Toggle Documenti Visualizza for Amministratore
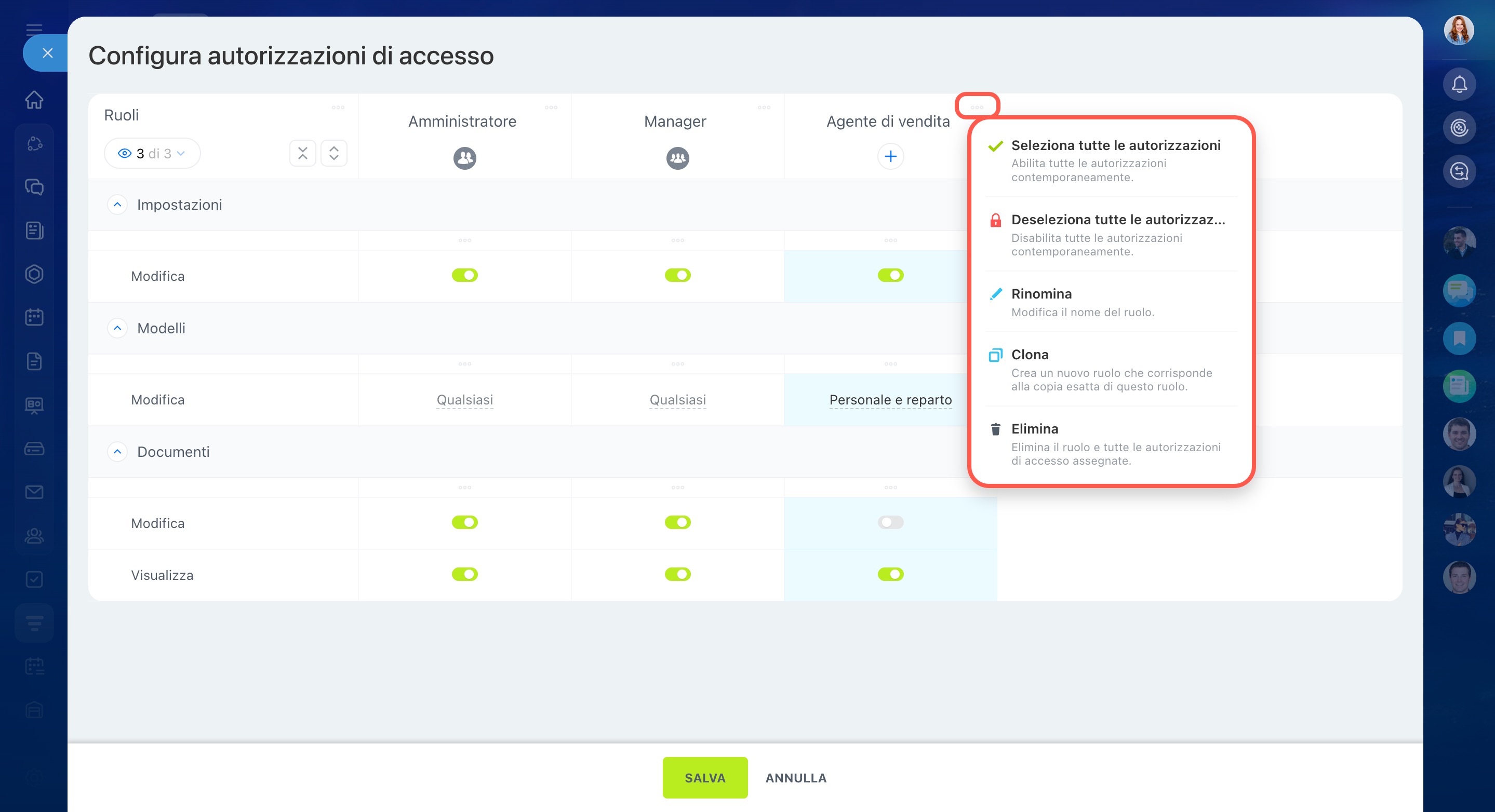Viewport: 1495px width, 812px height. [464, 574]
